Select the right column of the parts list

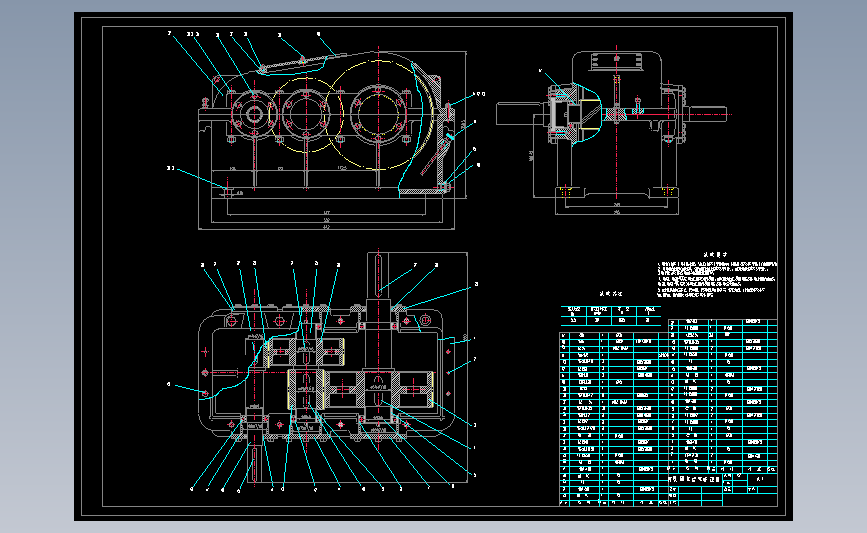(722, 396)
